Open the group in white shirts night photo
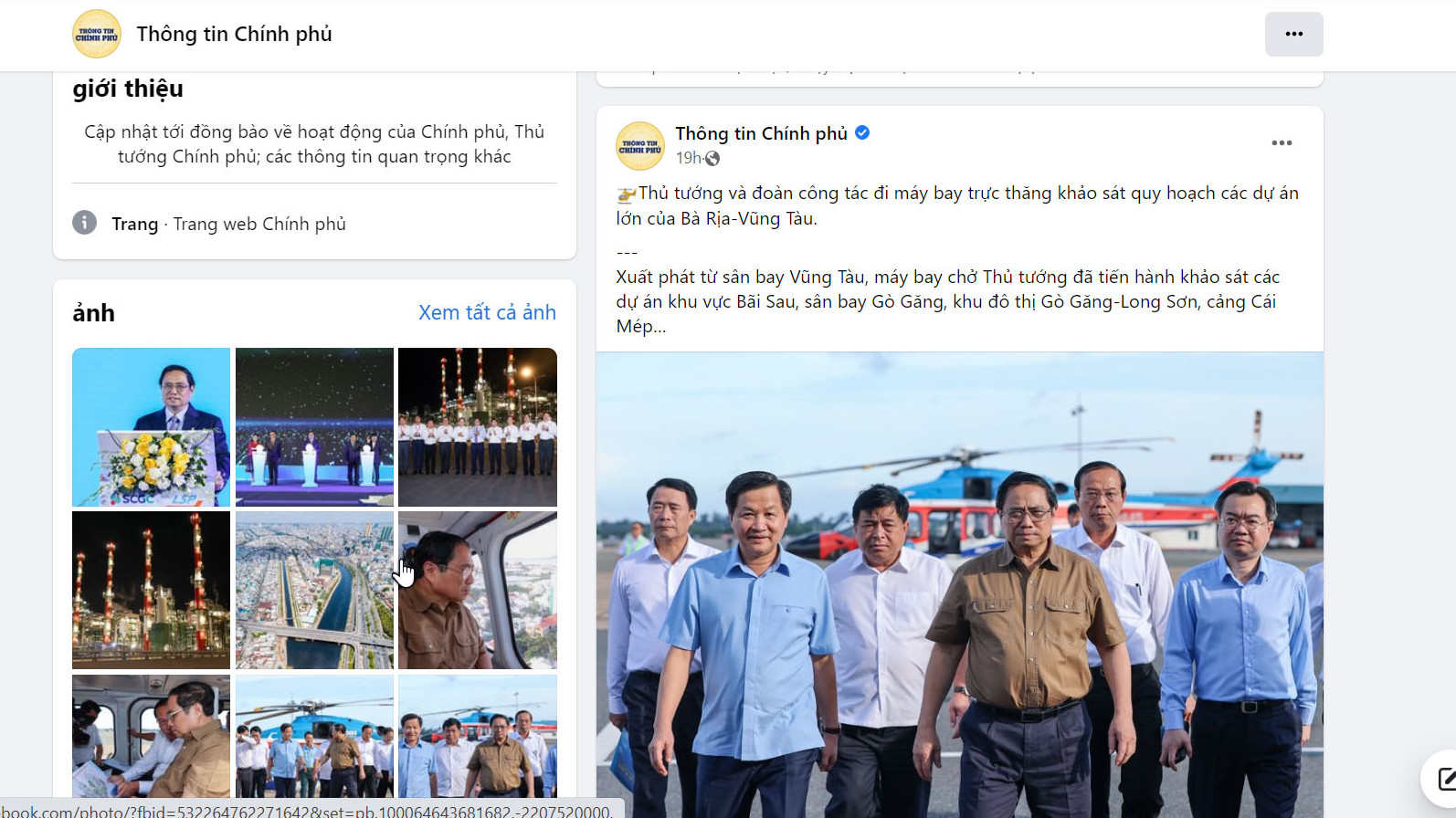 478,426
